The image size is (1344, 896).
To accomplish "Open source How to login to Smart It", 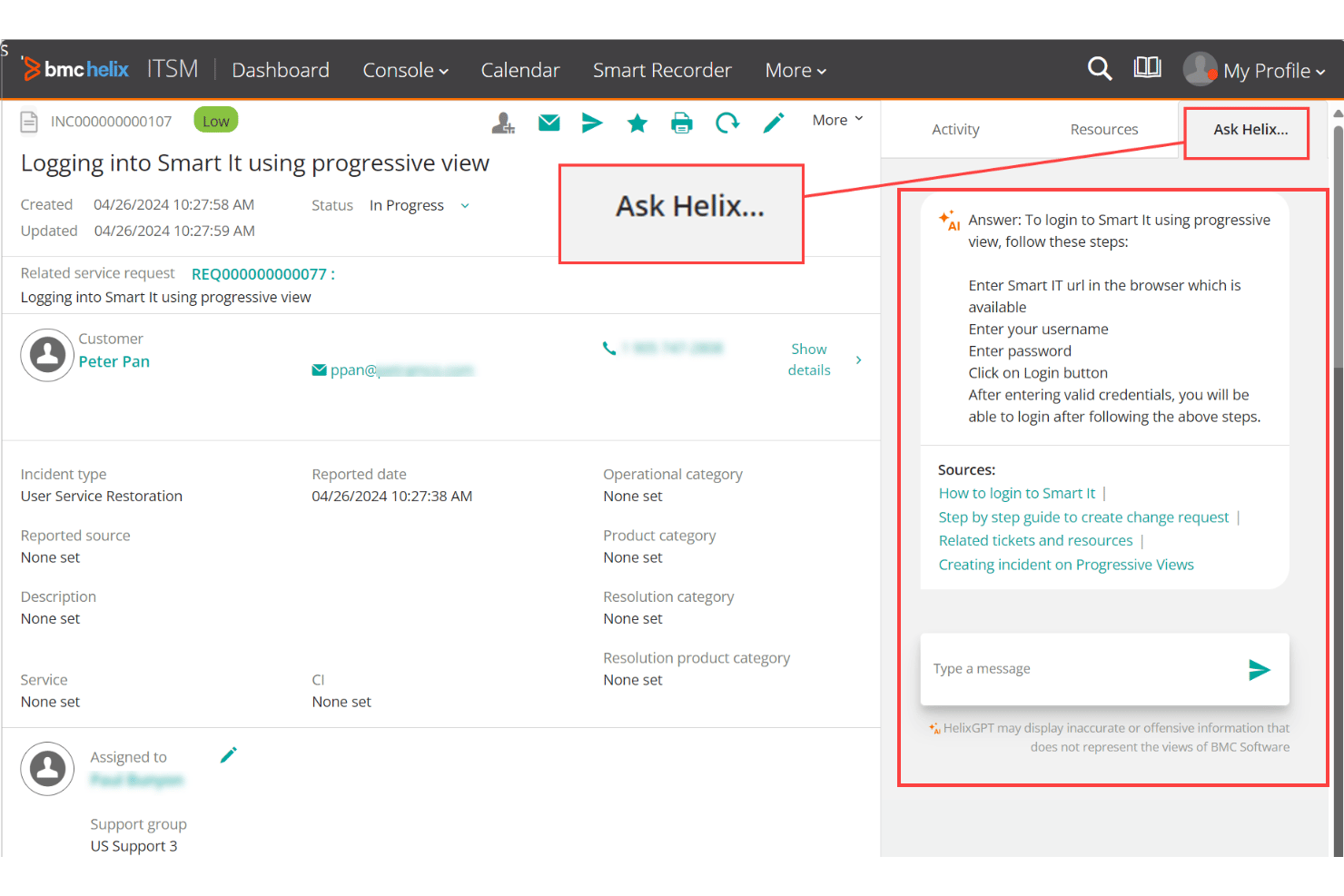I will 1017,493.
